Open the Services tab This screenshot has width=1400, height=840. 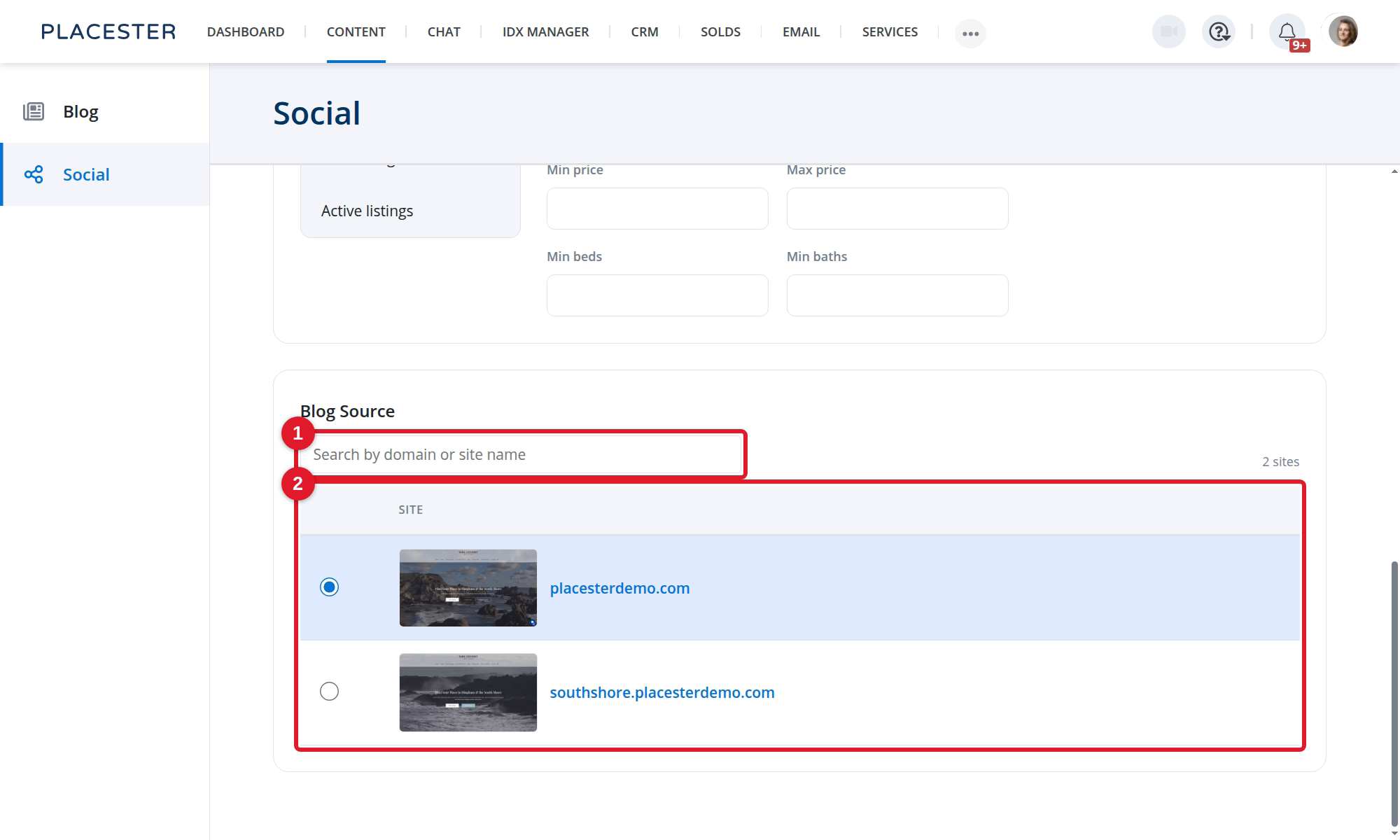[x=890, y=31]
